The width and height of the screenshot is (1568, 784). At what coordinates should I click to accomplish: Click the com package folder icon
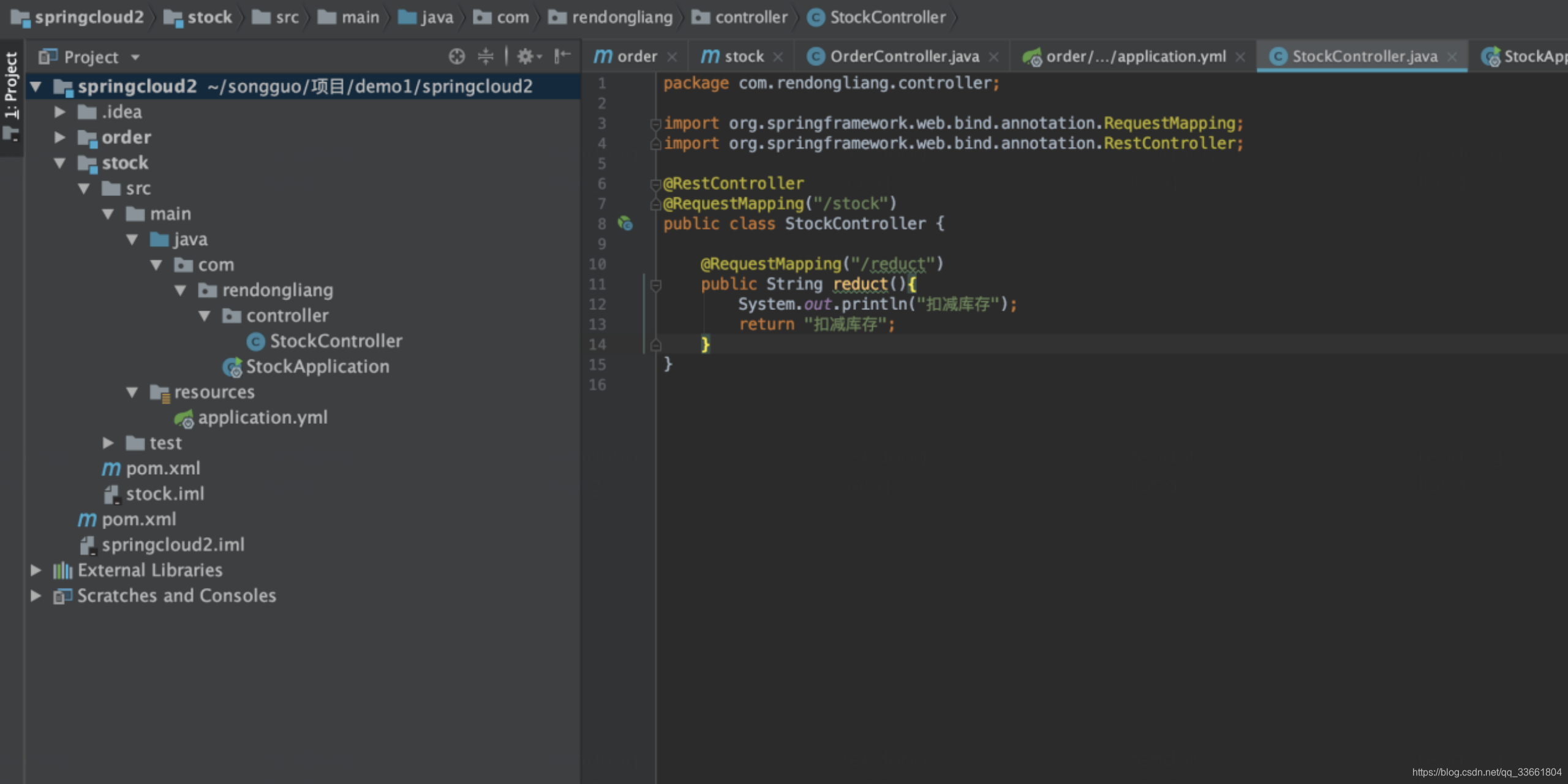click(x=183, y=265)
